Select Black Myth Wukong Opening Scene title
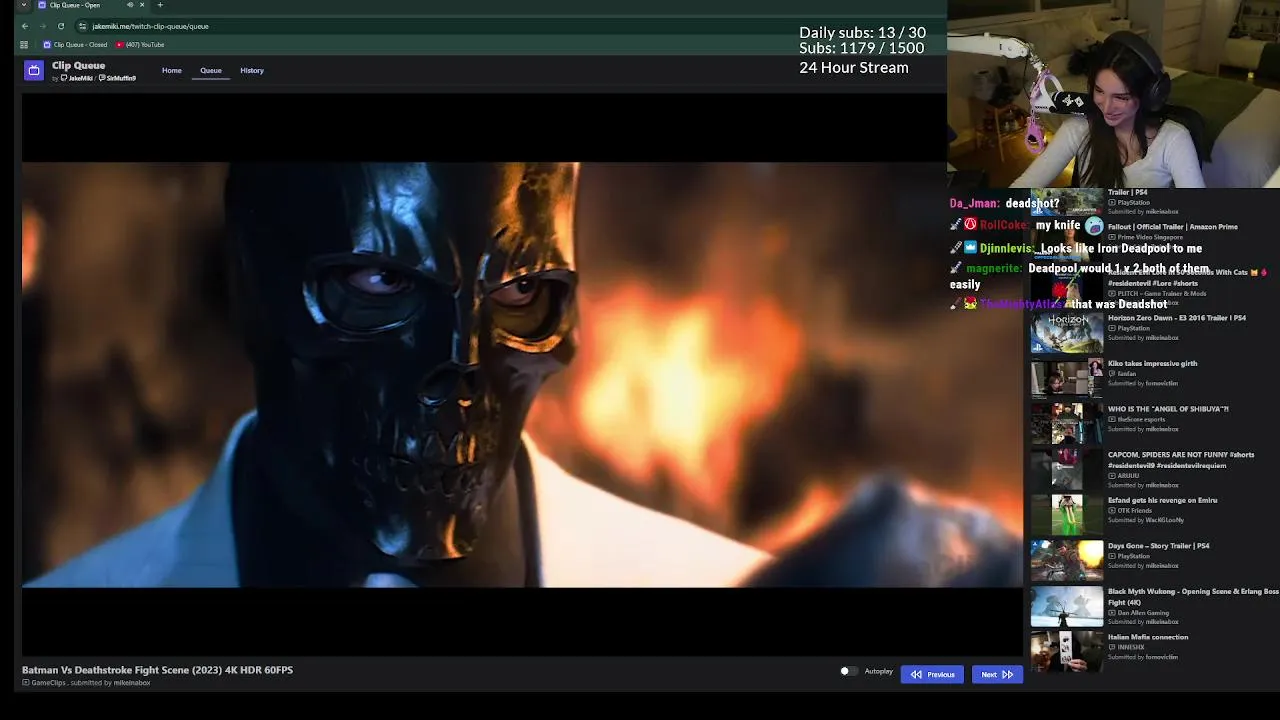This screenshot has width=1280, height=720. (1193, 597)
